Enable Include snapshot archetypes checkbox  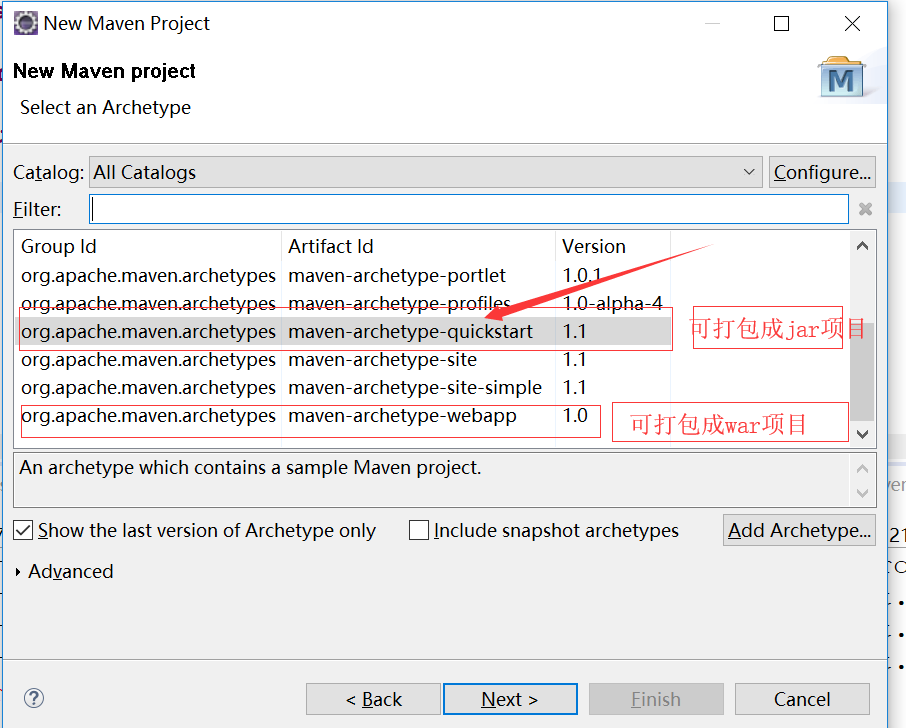coord(420,531)
